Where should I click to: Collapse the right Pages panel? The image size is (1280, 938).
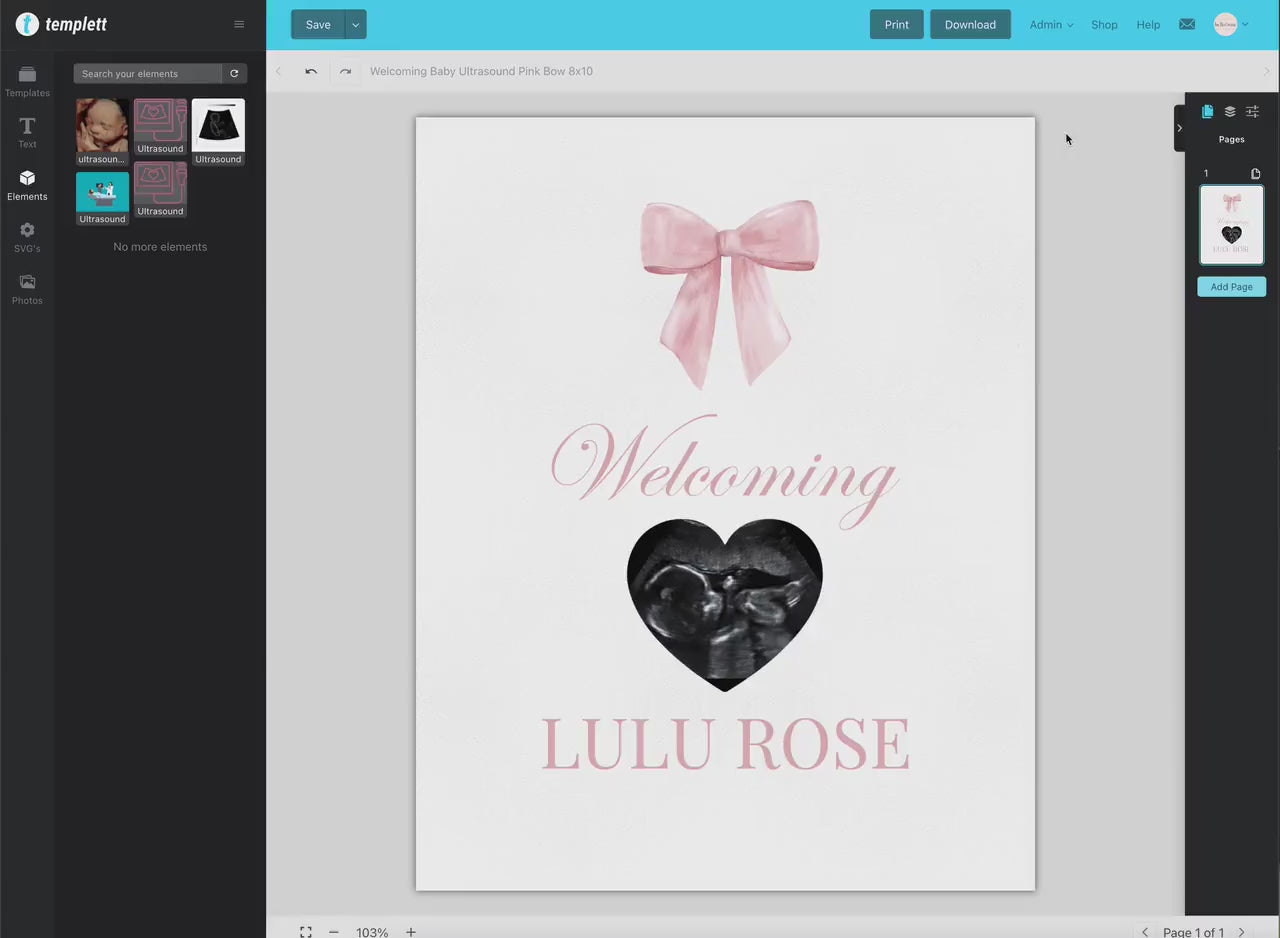pyautogui.click(x=1179, y=128)
